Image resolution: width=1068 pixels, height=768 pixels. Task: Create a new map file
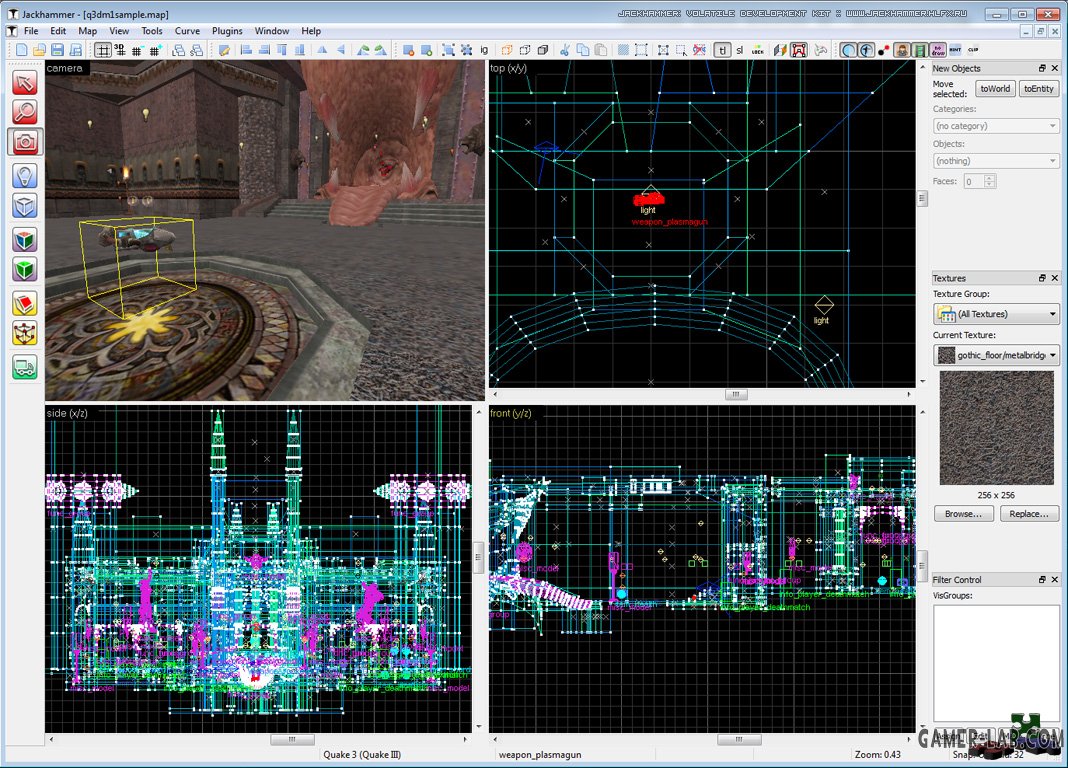point(22,50)
